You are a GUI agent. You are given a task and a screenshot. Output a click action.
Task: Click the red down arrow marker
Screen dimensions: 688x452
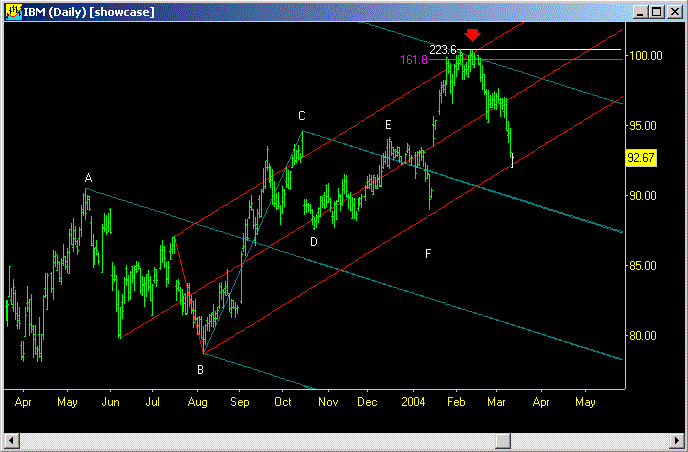point(472,35)
